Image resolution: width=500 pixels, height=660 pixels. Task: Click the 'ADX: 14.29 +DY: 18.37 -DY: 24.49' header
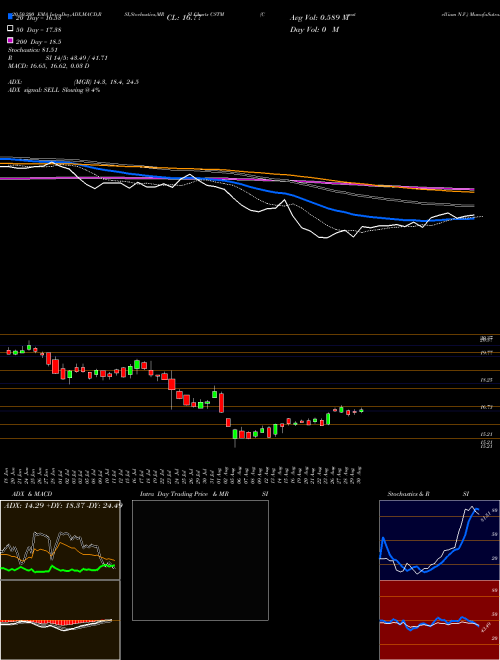pos(62,506)
